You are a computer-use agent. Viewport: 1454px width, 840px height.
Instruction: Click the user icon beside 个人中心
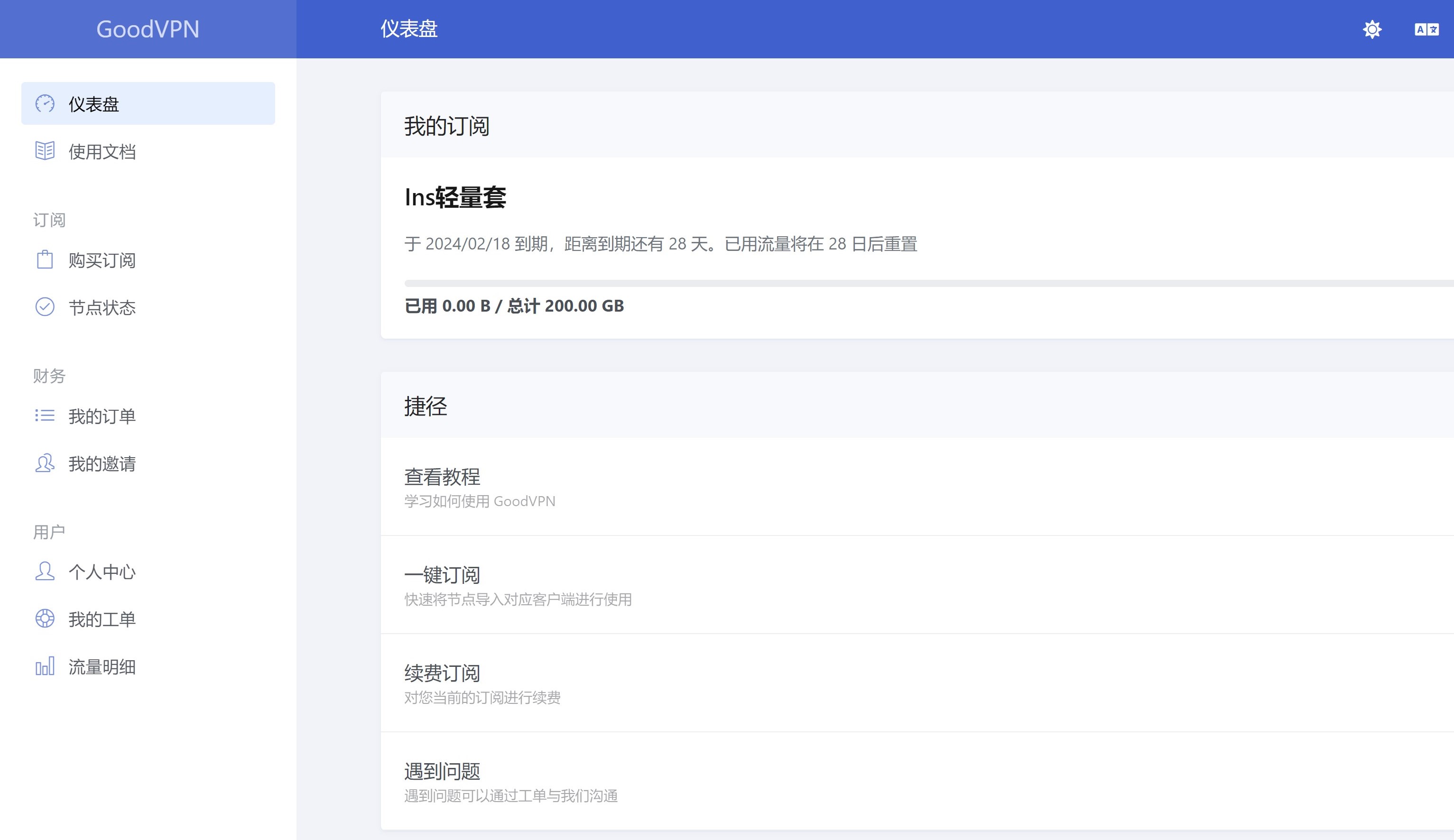(45, 571)
